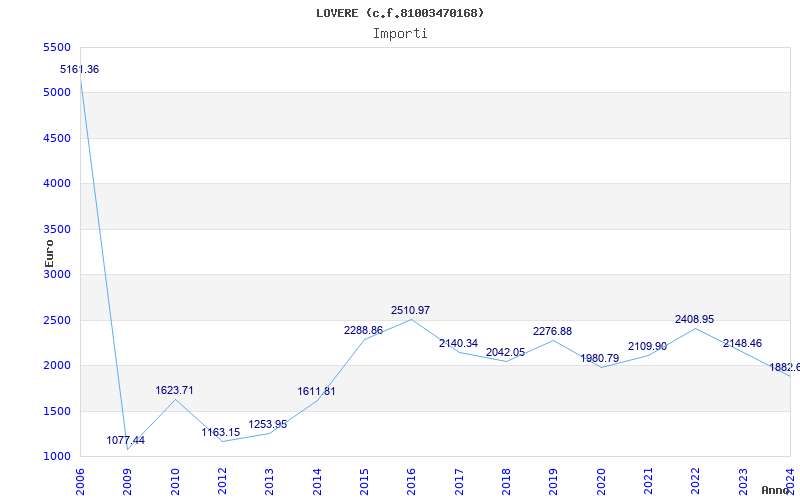Click the 1000 y-axis tick label
This screenshot has height=500, width=800.
pyautogui.click(x=56, y=457)
